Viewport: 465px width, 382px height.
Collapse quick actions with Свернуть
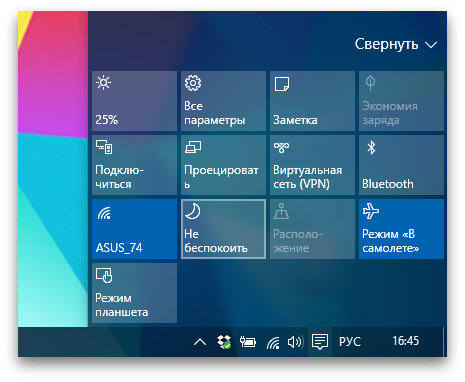(x=395, y=44)
